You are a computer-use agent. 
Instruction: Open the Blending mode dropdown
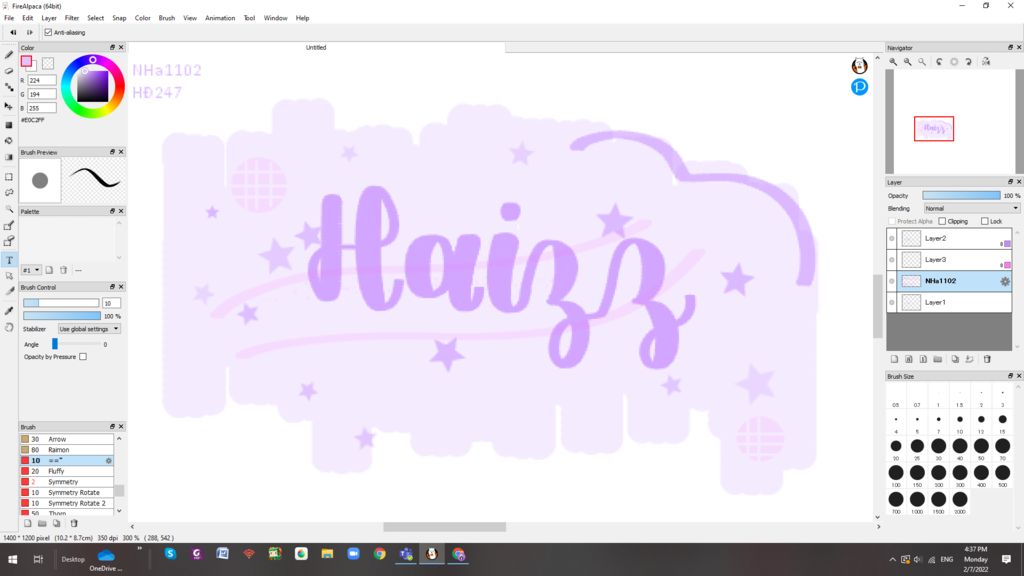pyautogui.click(x=971, y=208)
